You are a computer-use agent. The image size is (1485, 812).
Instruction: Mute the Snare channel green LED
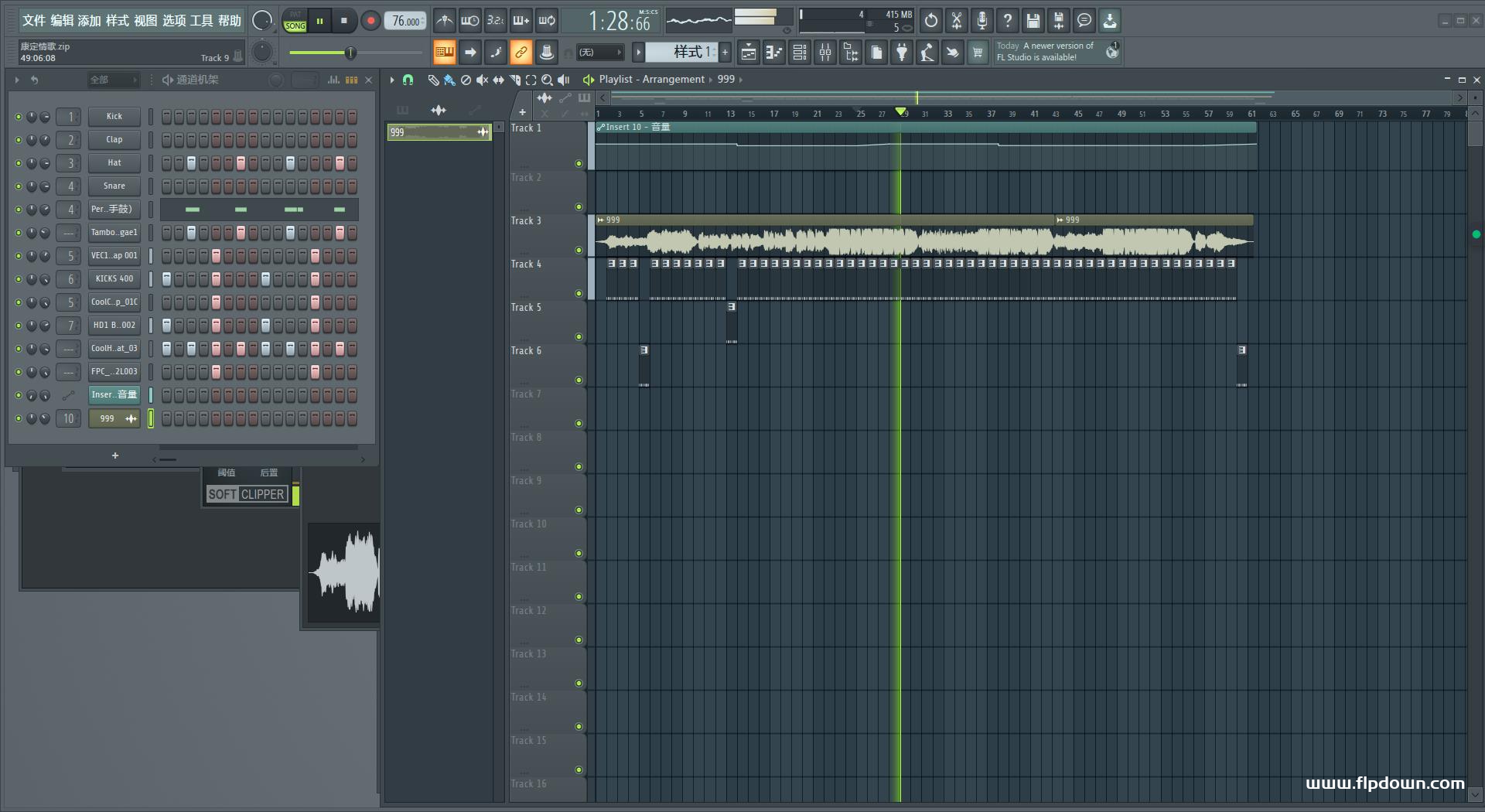[19, 186]
